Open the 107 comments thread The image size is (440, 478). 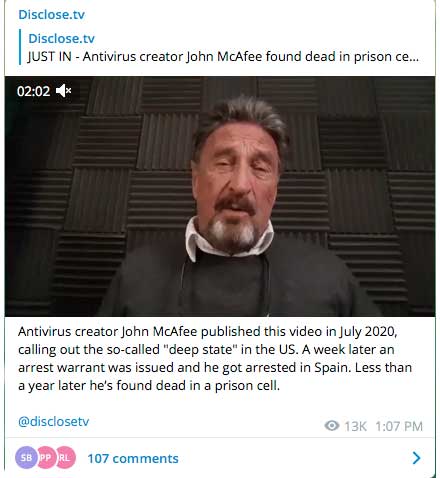pyautogui.click(x=133, y=459)
